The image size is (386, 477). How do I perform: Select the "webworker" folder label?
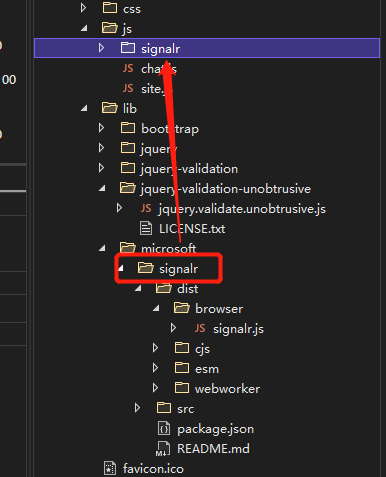coord(227,389)
